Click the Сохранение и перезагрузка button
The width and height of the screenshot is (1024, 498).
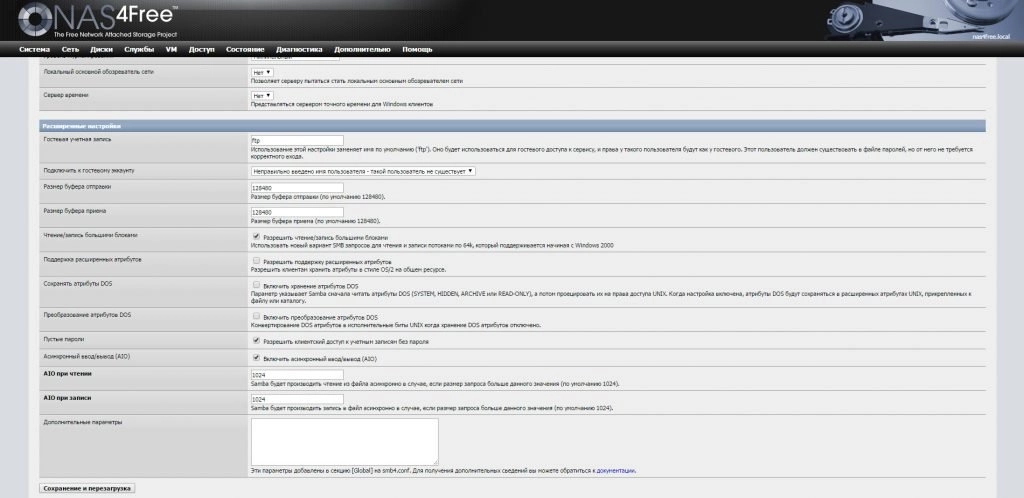pos(86,488)
